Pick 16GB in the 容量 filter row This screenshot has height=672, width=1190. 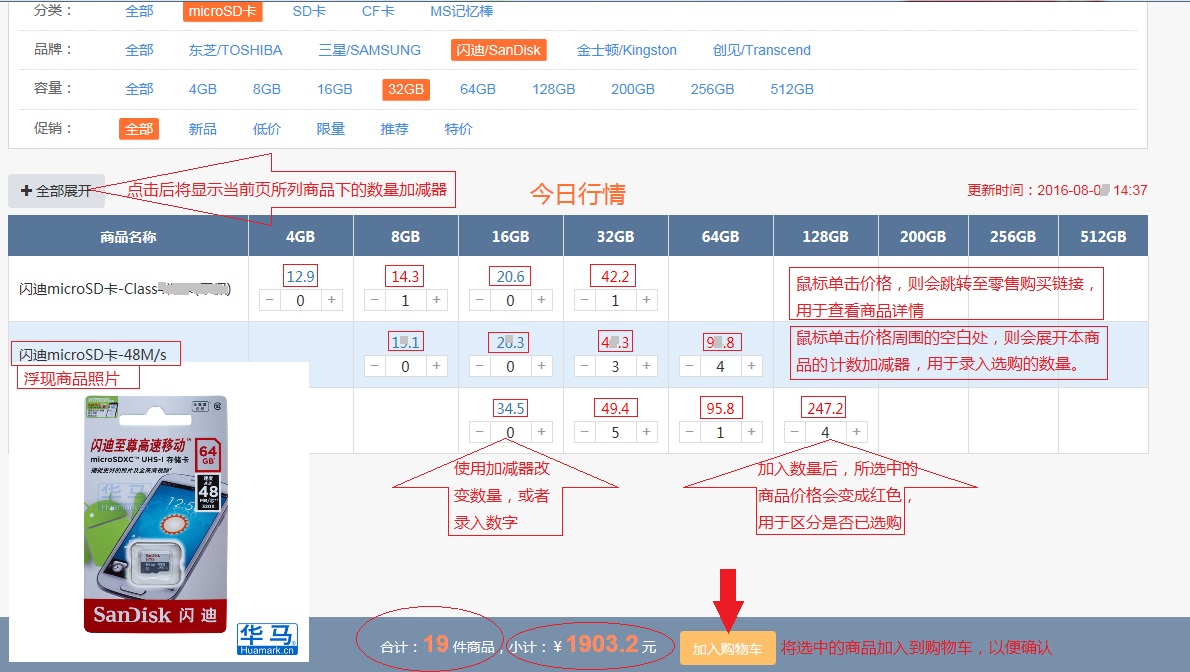tap(335, 89)
